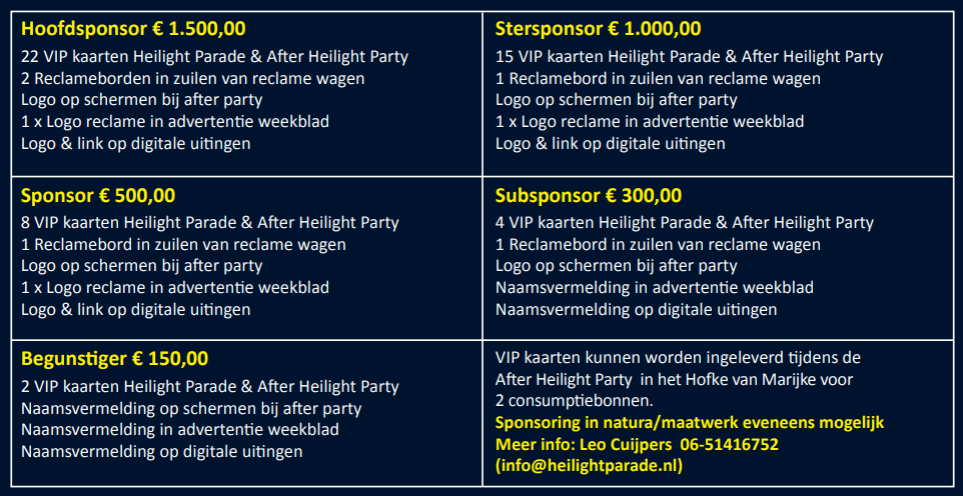Select the 4 VIP kaarten line
Screen dimensions: 963x496
click(x=684, y=222)
